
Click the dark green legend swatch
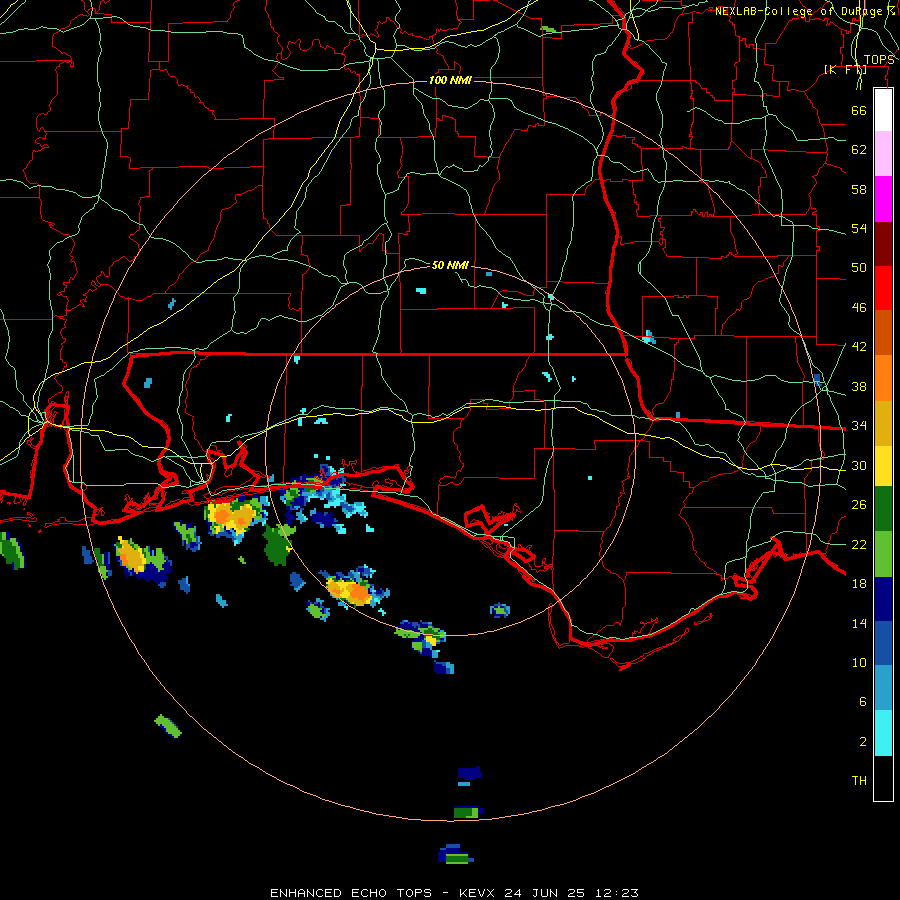click(883, 509)
